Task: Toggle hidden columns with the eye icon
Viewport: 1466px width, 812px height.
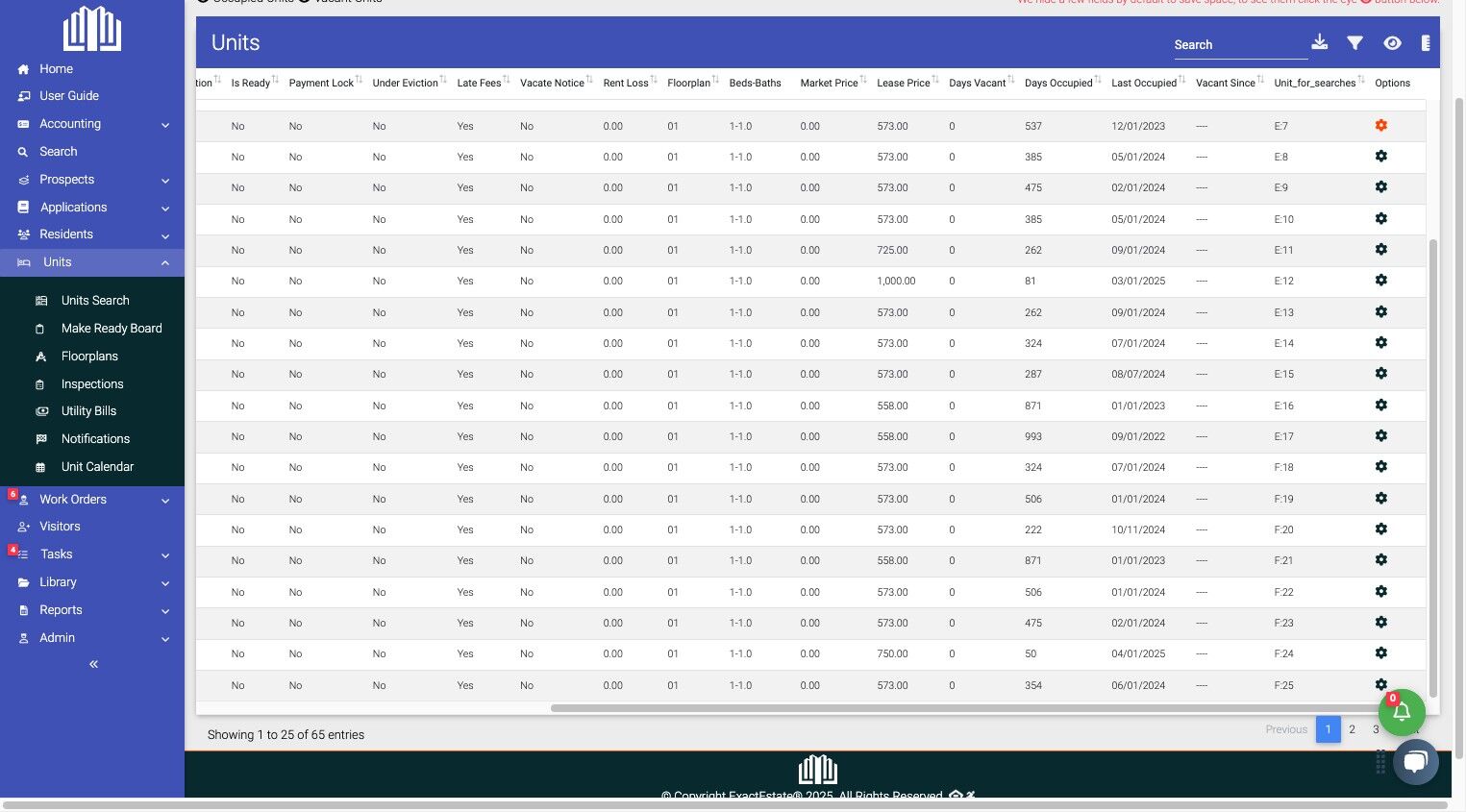Action: tap(1392, 42)
